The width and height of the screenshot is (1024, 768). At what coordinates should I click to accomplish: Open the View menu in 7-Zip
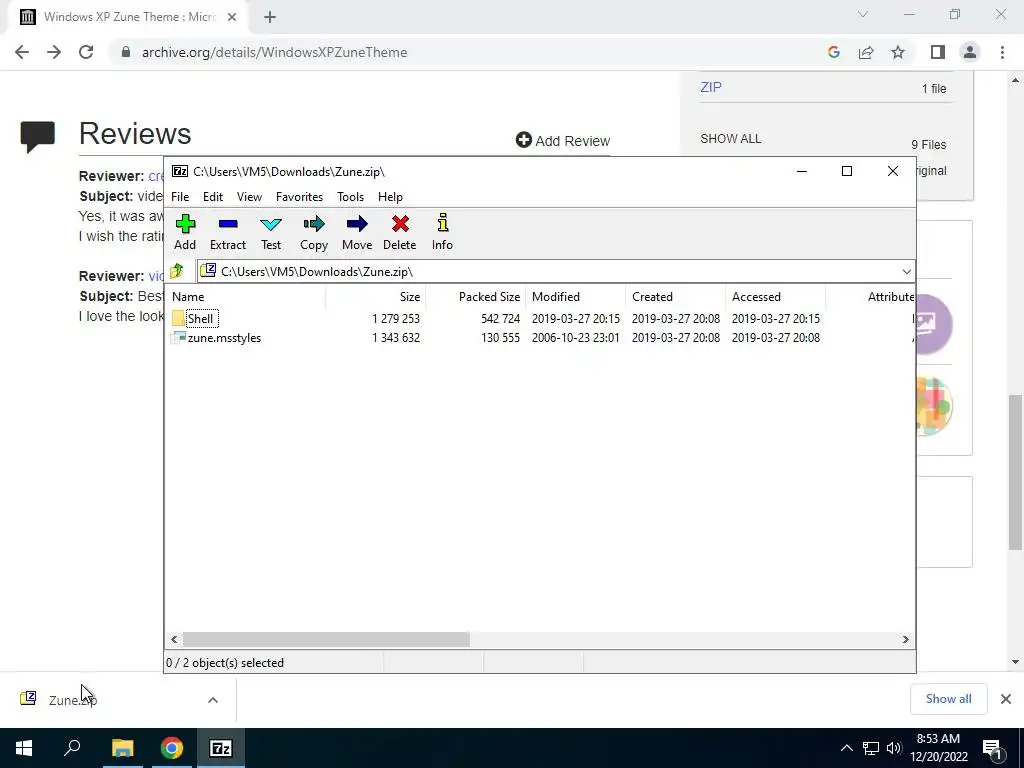(x=249, y=197)
